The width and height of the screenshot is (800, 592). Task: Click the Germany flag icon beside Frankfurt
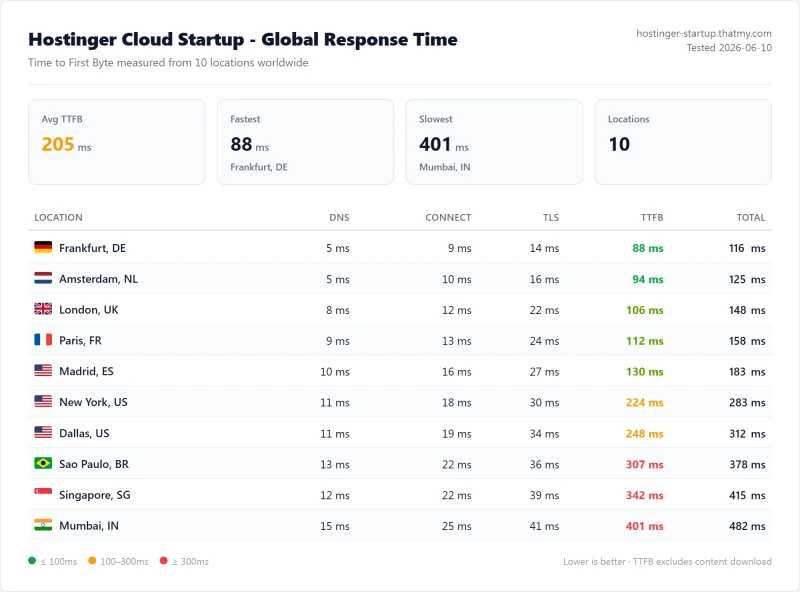point(43,248)
